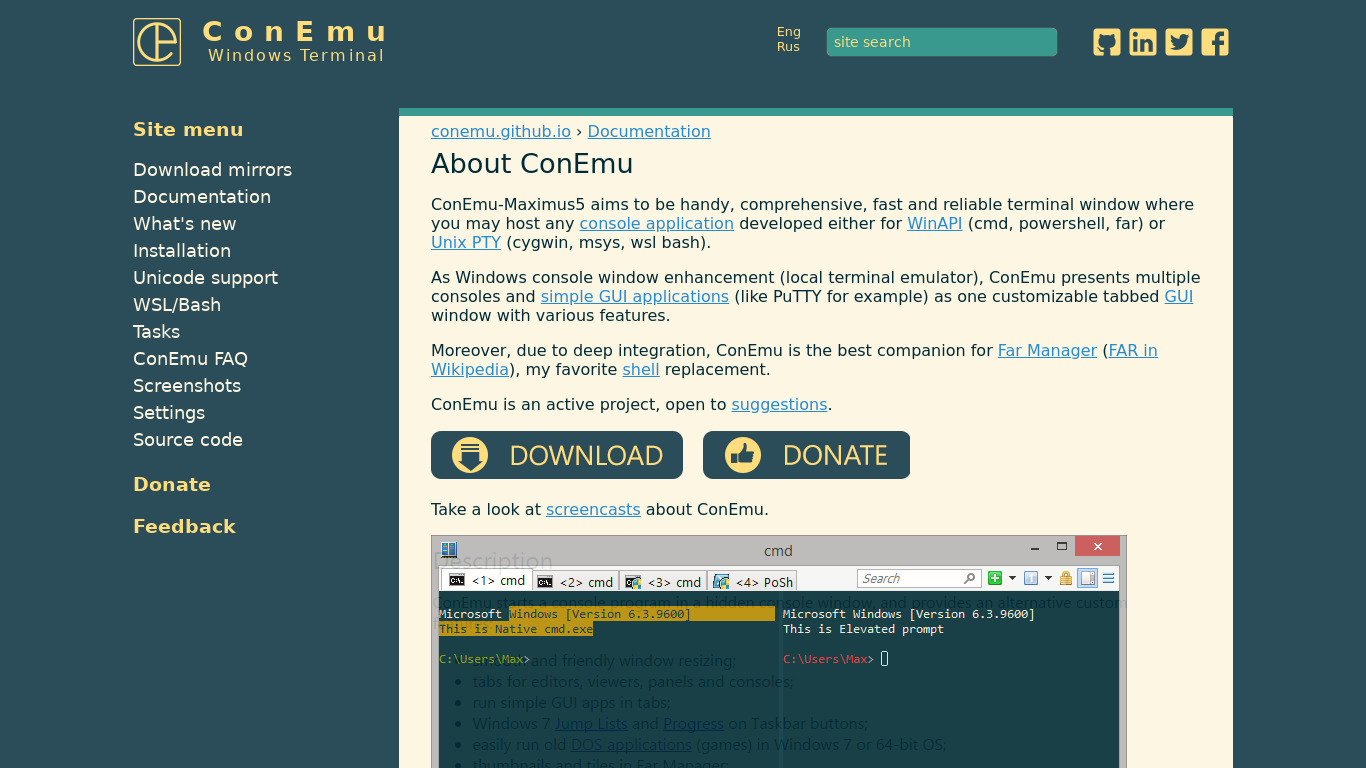Focus the site search field

[x=942, y=42]
